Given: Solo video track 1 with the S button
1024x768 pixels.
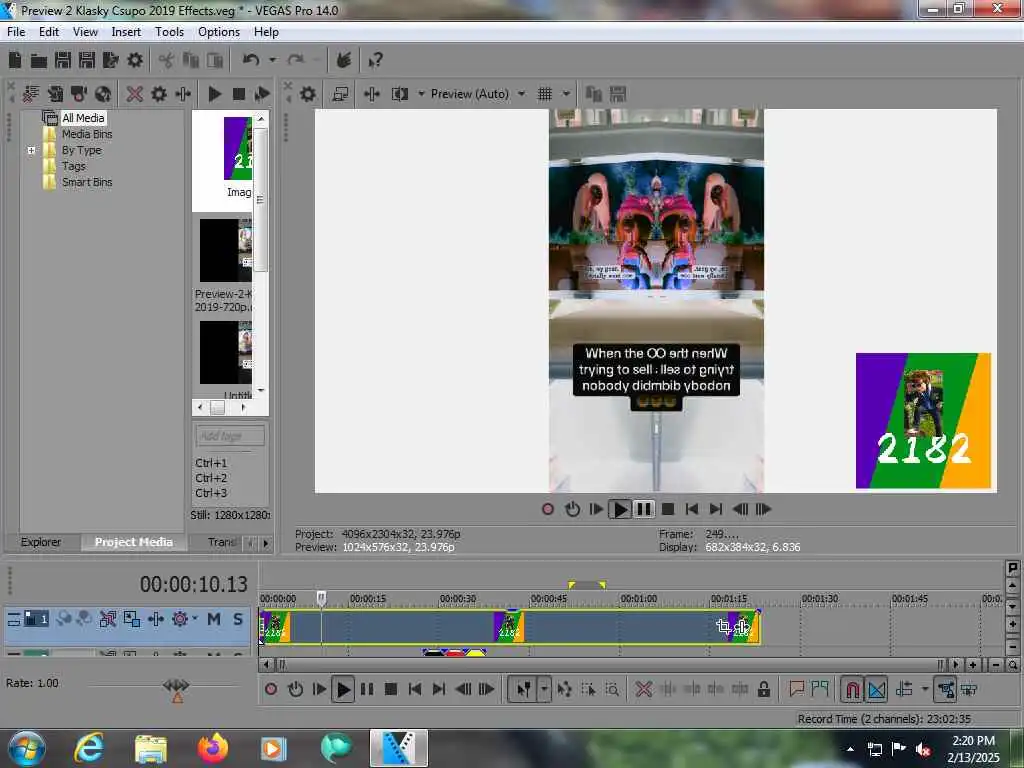Looking at the screenshot, I should click(238, 619).
